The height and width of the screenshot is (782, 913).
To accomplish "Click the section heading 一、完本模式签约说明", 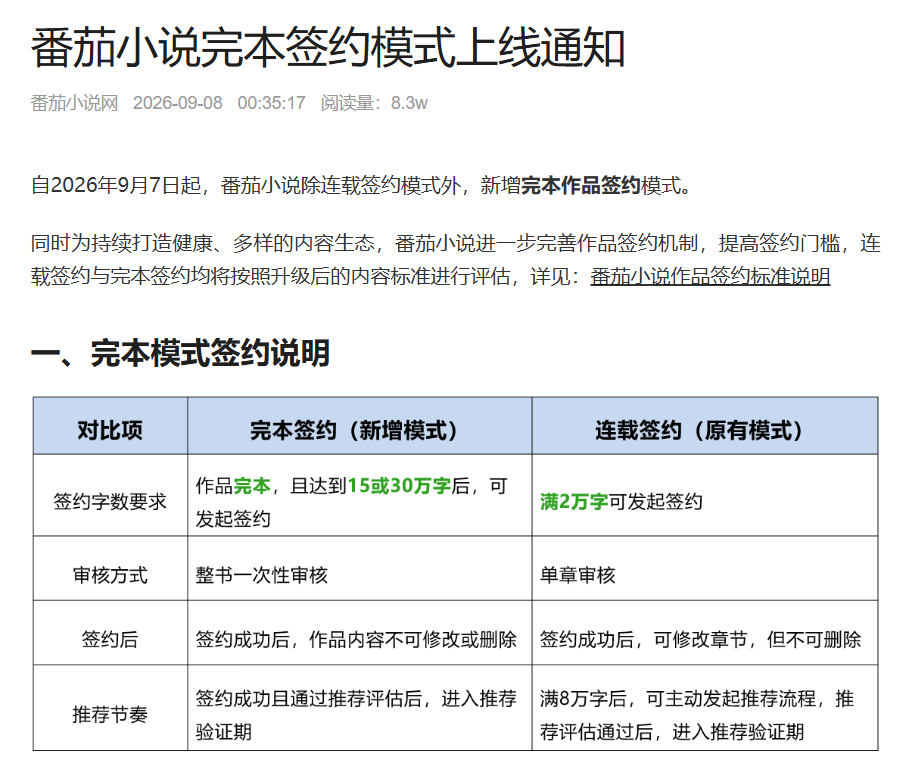I will (x=181, y=353).
